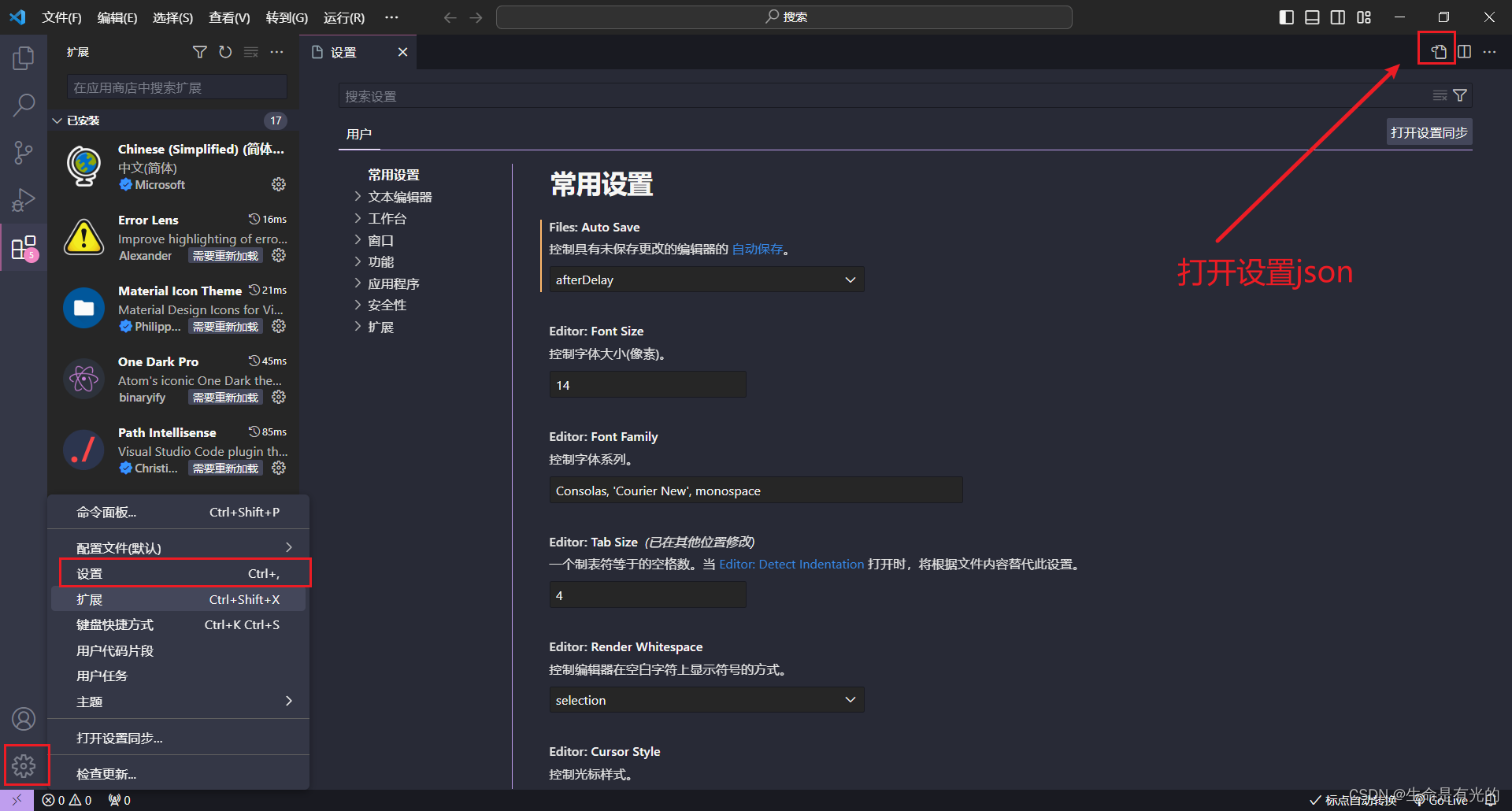Open 主题 submenu
The image size is (1512, 811).
click(178, 701)
